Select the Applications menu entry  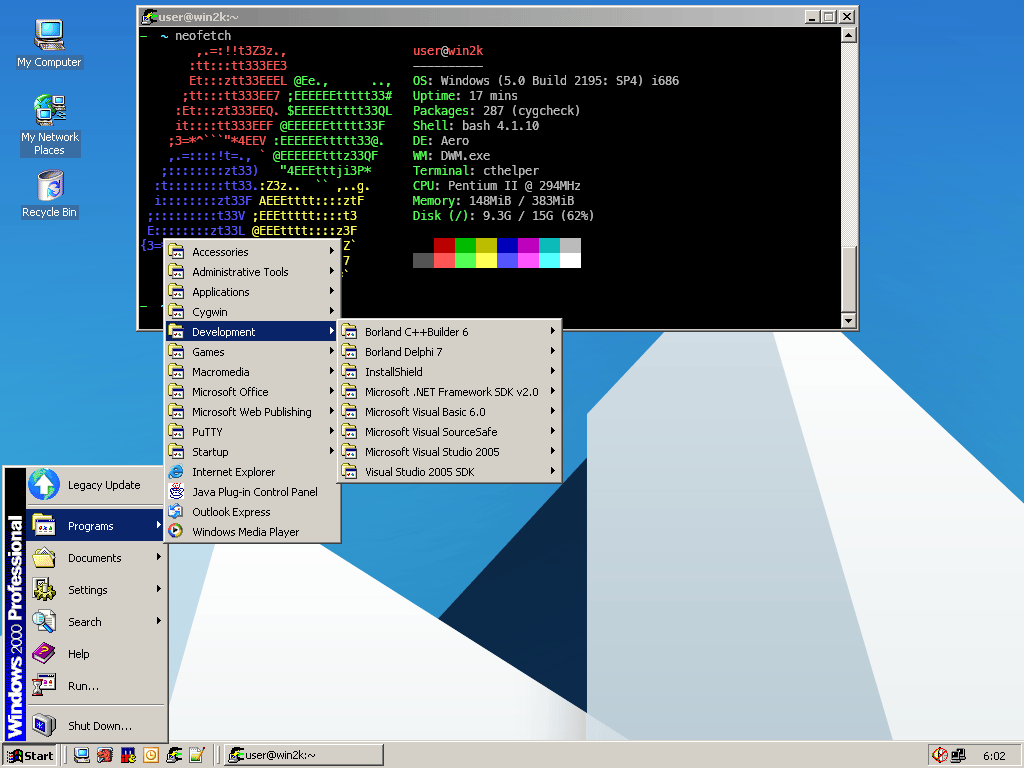(252, 291)
